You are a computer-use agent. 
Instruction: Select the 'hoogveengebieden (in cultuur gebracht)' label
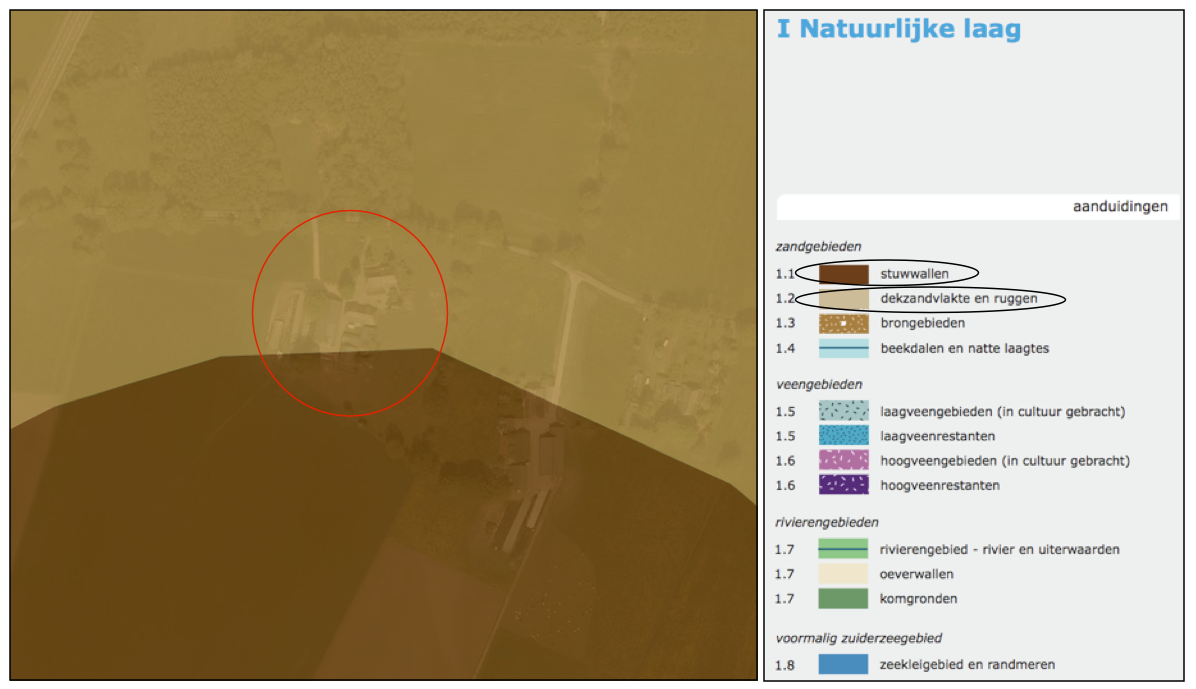tap(1005, 461)
